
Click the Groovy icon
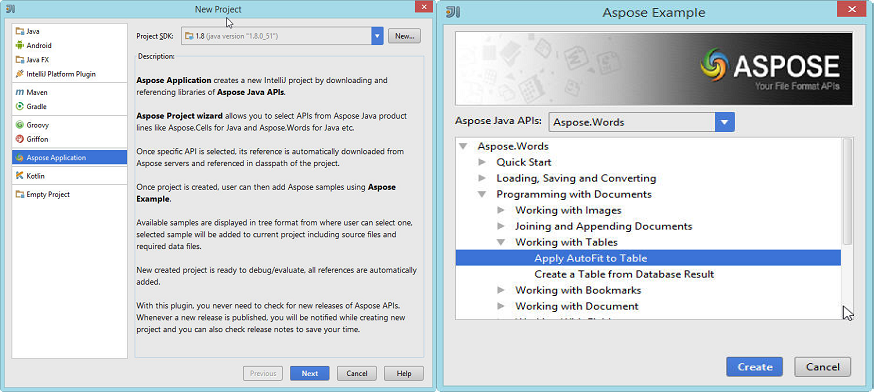pos(20,125)
